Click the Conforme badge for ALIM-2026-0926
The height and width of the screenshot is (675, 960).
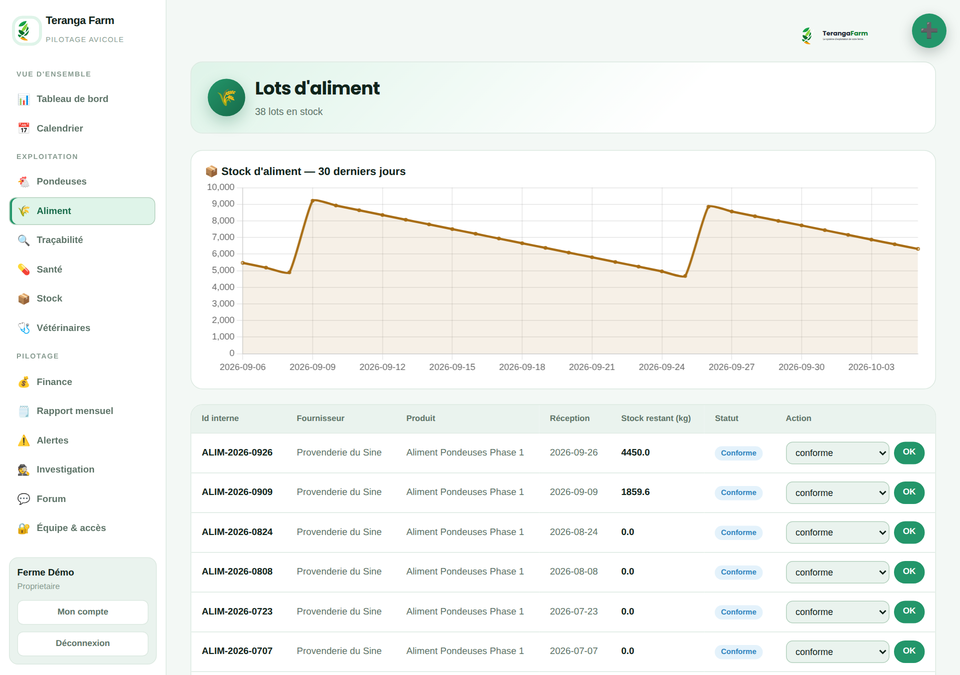(x=738, y=453)
